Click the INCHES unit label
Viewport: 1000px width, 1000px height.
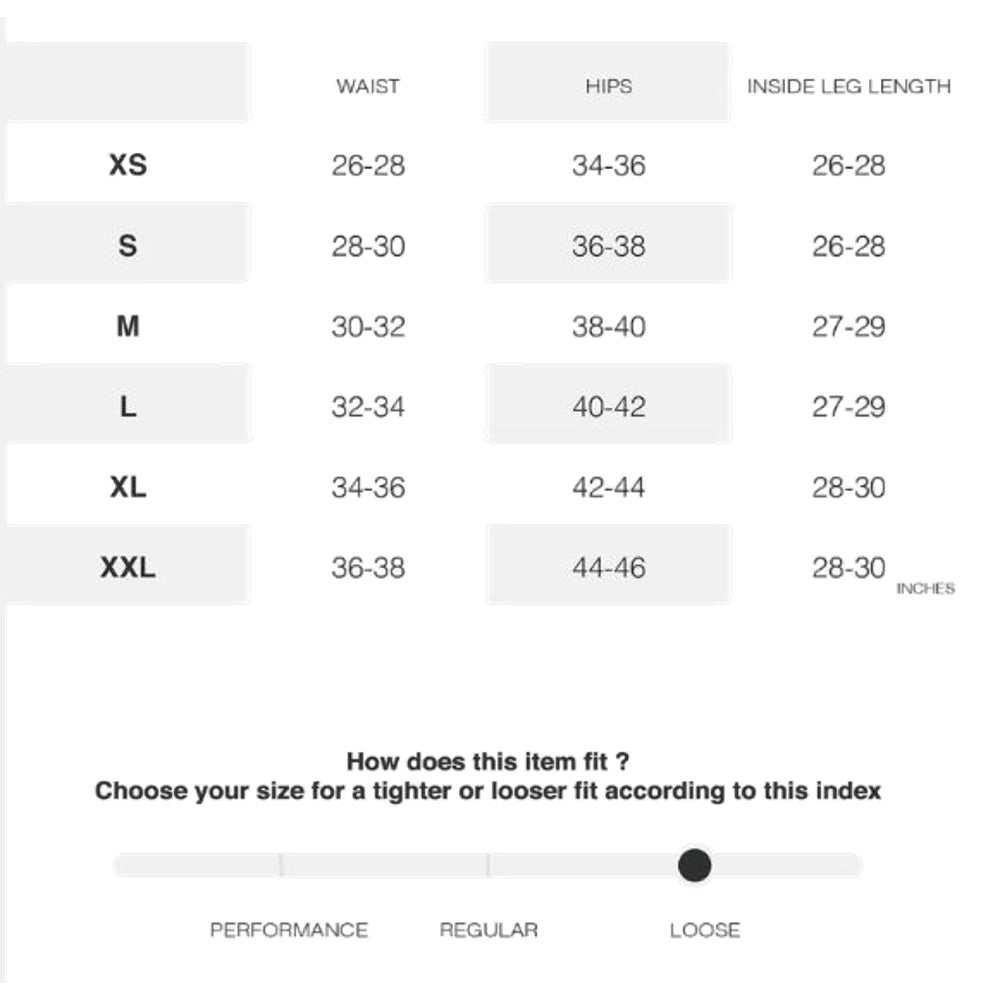925,589
